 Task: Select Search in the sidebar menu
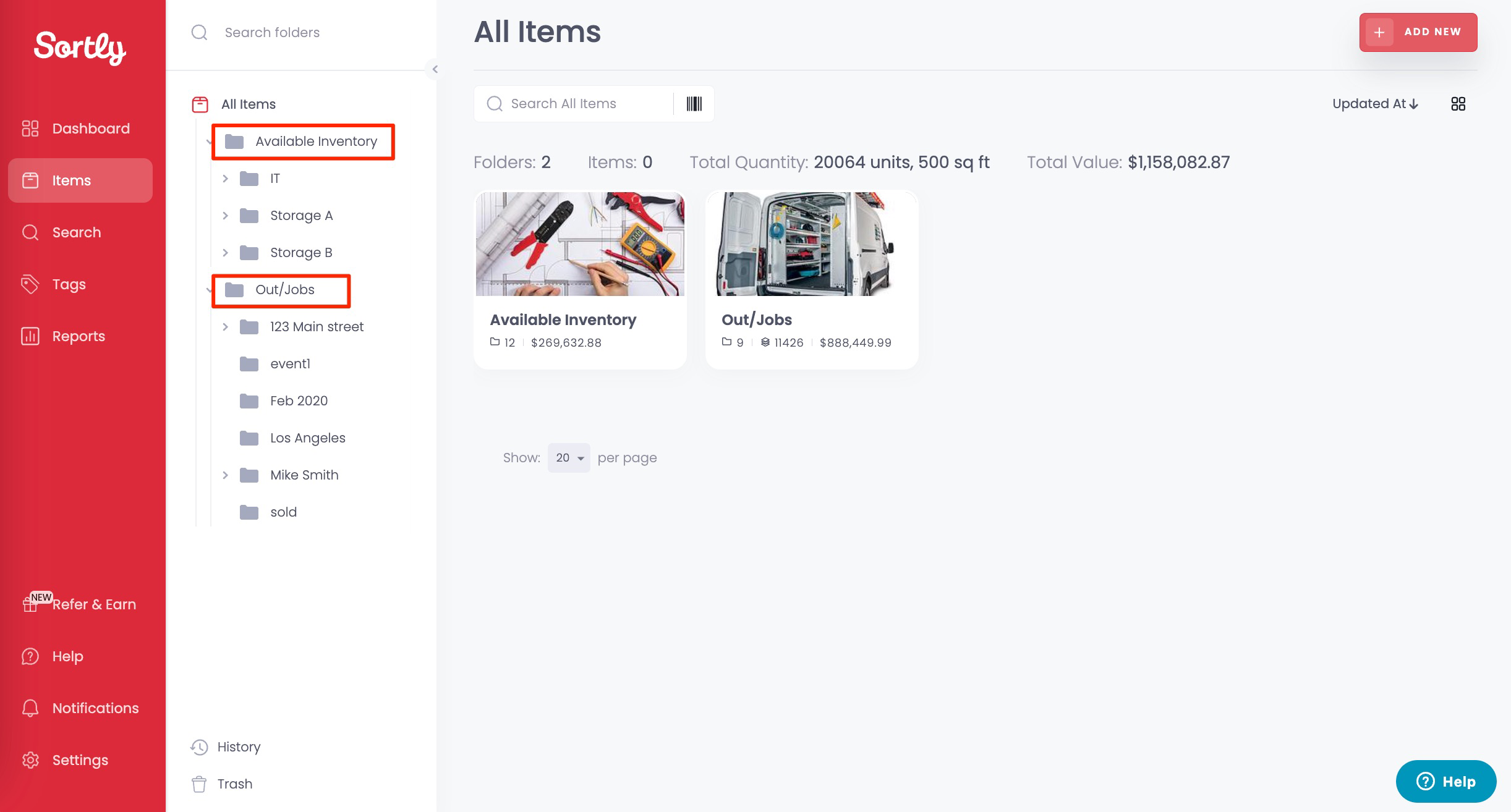coord(80,232)
